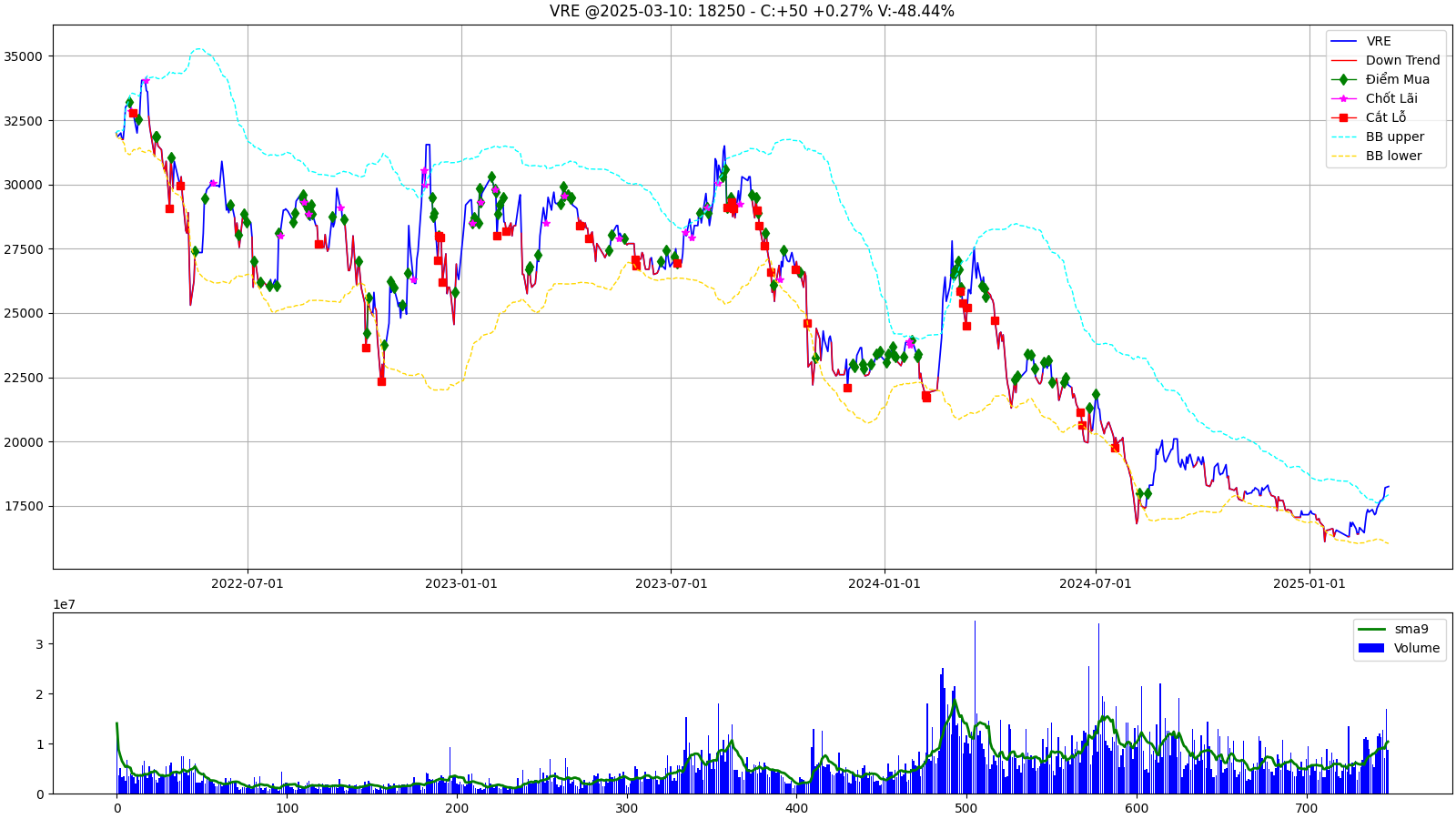This screenshot has width=1456, height=819.
Task: Click the date label 2023-01-01
Action: 461,583
